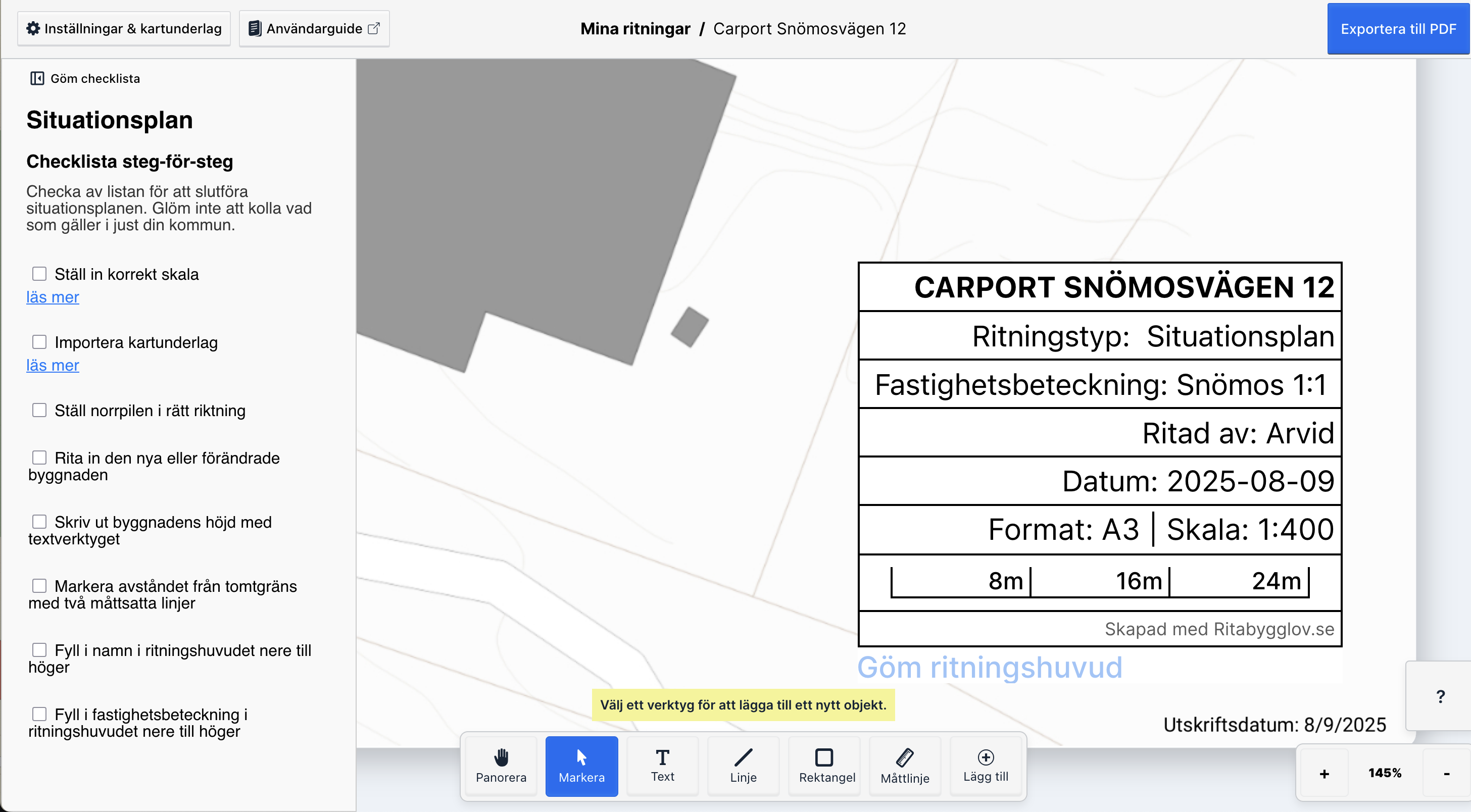
Task: Select the Panorera pan tool
Action: pos(501,766)
